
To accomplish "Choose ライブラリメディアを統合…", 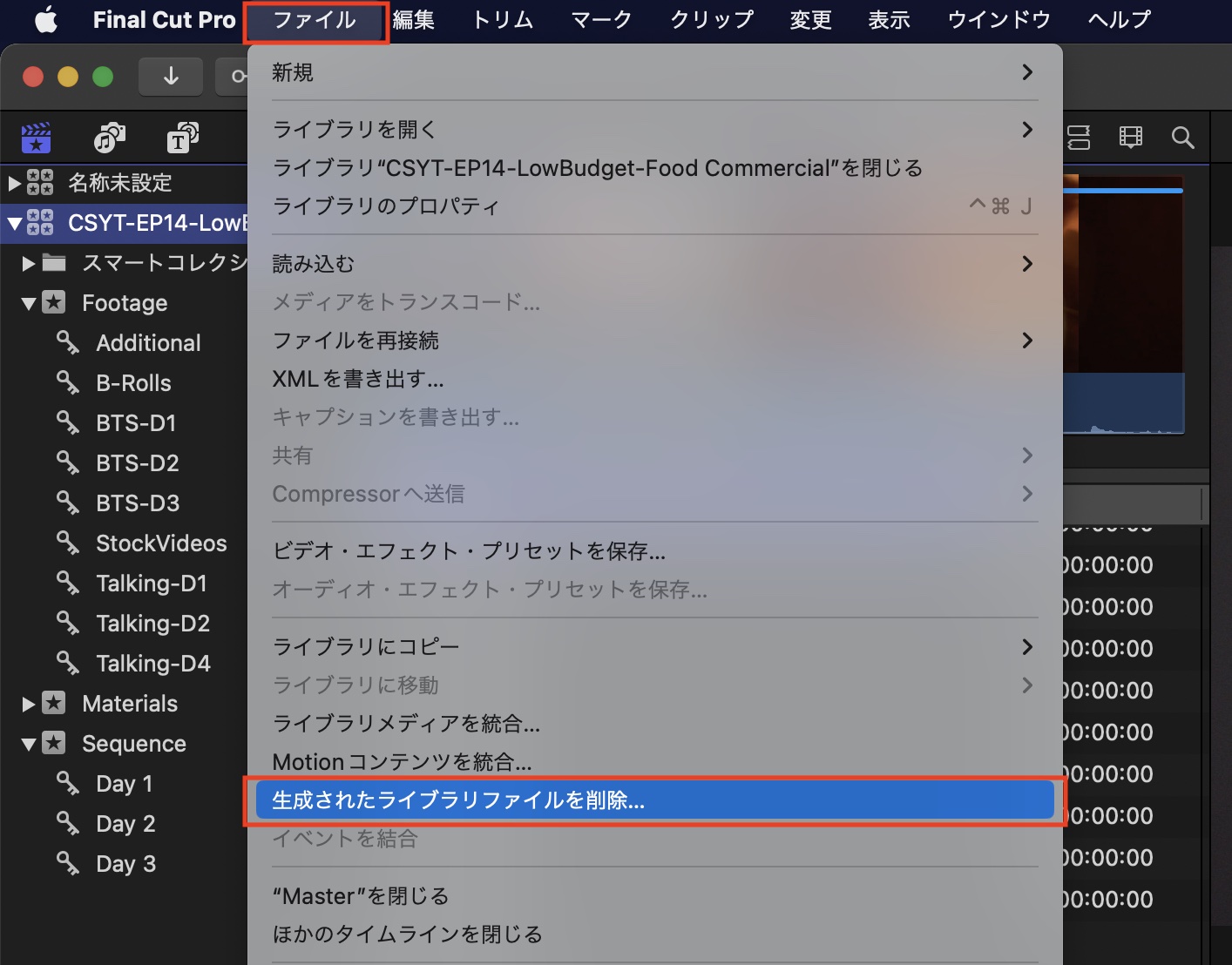I will pyautogui.click(x=655, y=724).
